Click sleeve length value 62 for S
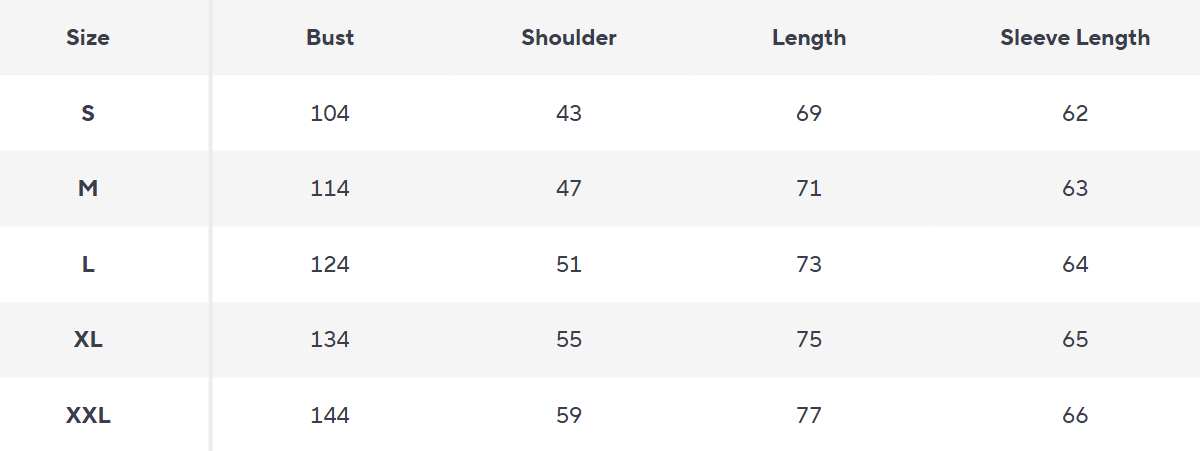The height and width of the screenshot is (451, 1200). tap(1075, 113)
